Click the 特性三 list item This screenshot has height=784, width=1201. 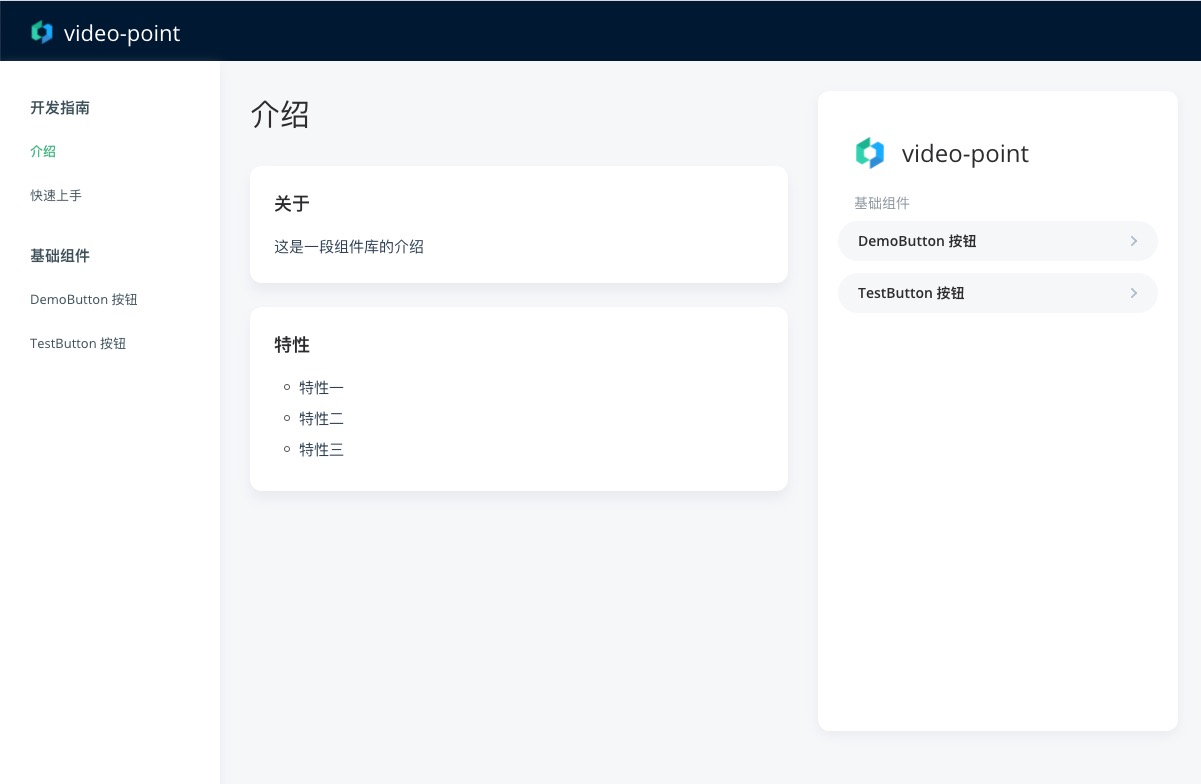pyautogui.click(x=321, y=449)
